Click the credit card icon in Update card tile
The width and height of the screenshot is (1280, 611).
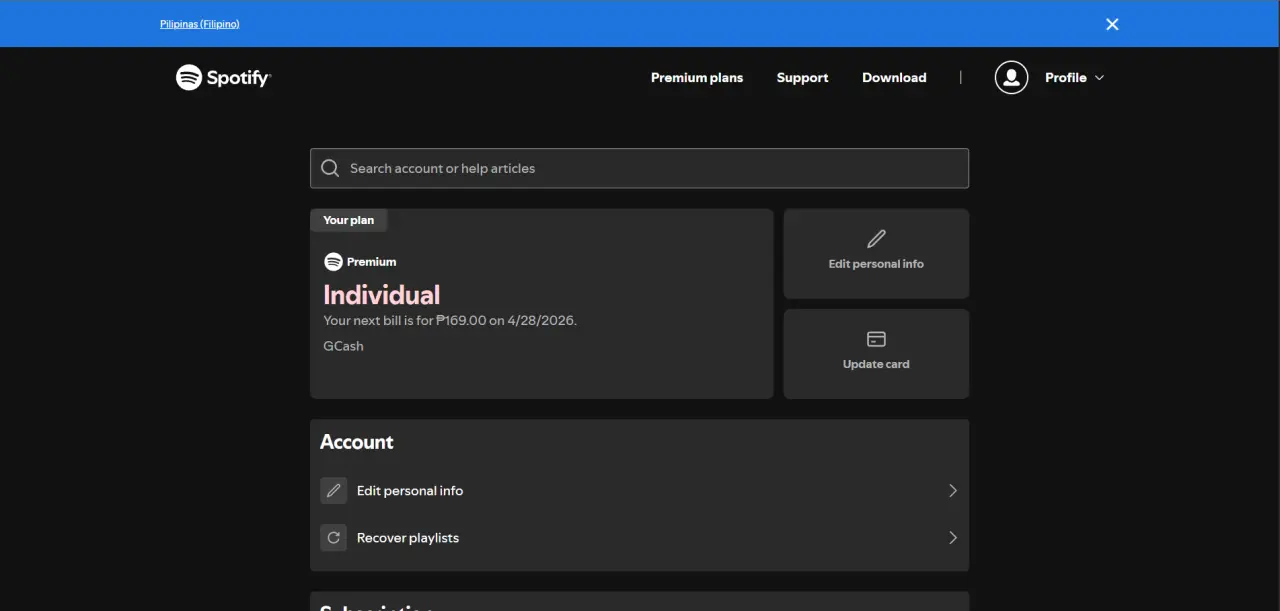tap(876, 339)
